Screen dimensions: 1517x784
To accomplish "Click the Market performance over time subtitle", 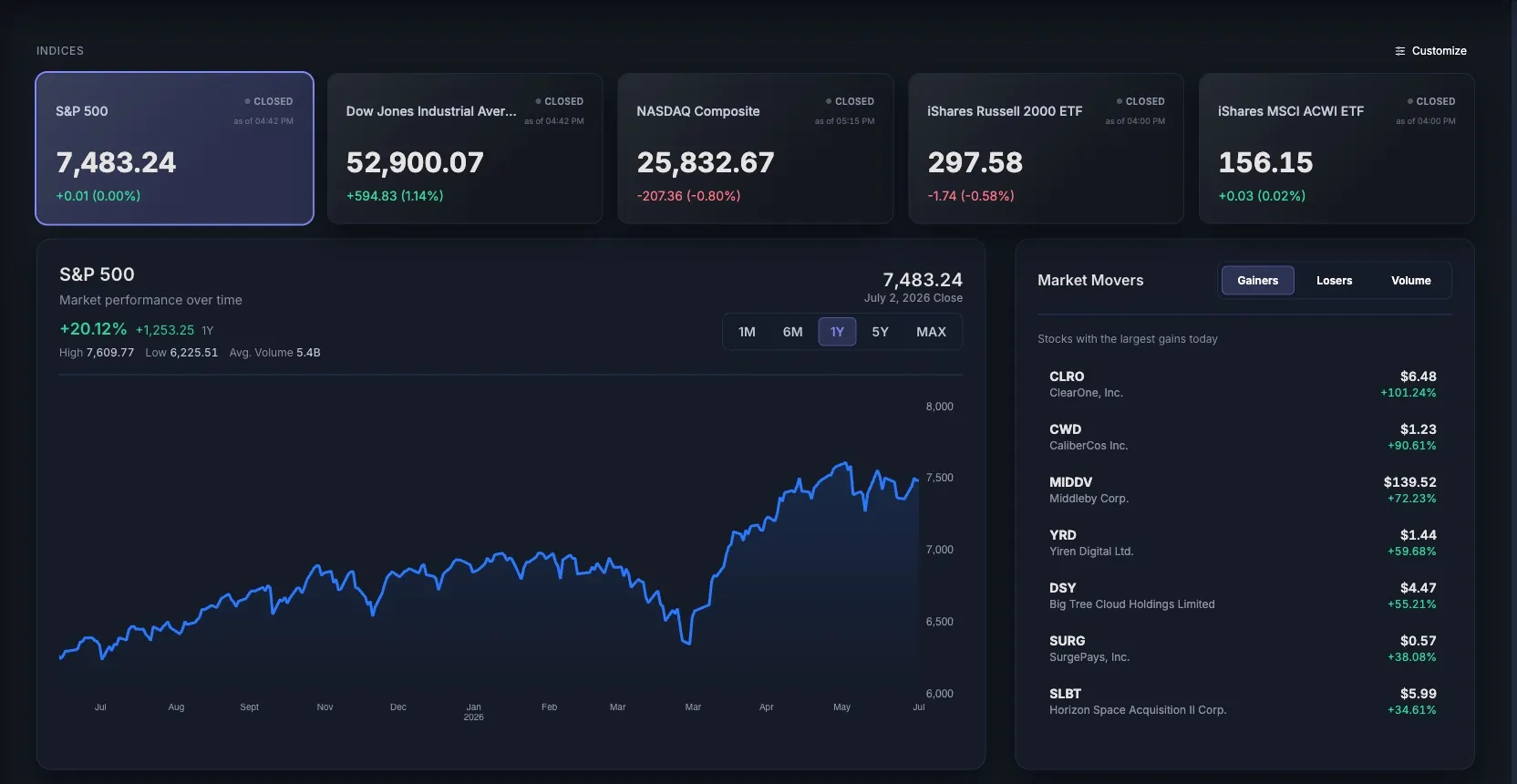I will click(x=150, y=300).
